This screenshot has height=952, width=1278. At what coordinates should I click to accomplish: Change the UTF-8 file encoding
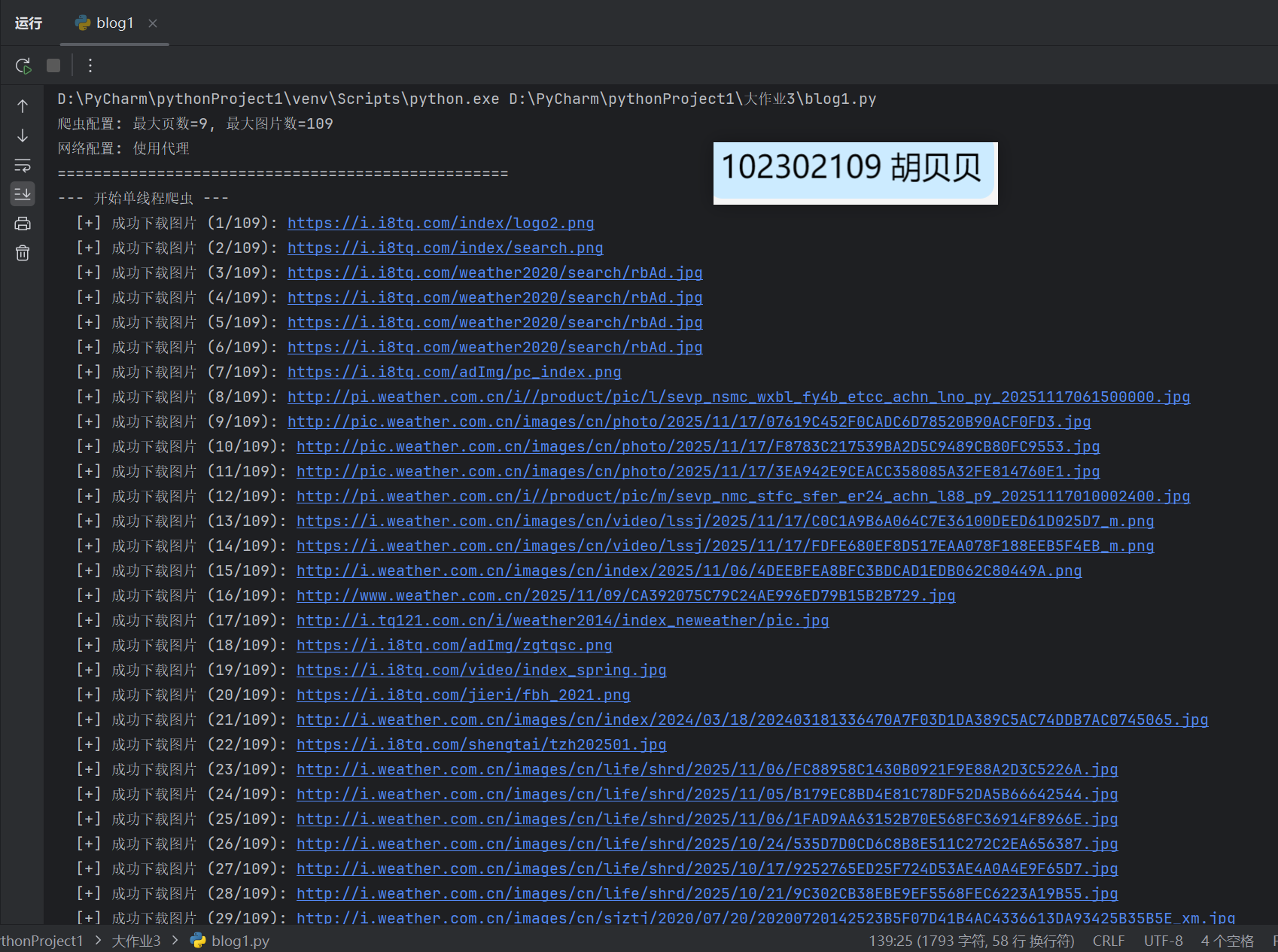[1164, 941]
